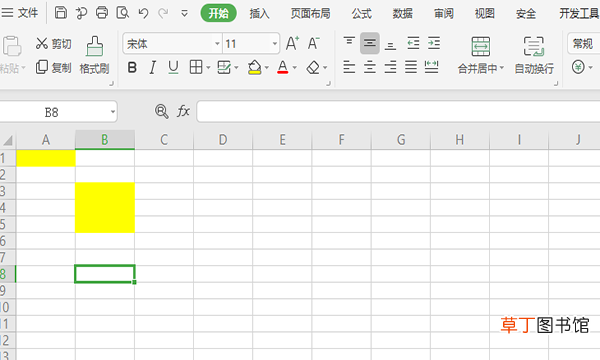Open the 安全 tab
Image resolution: width=600 pixels, height=360 pixels.
[x=526, y=13]
